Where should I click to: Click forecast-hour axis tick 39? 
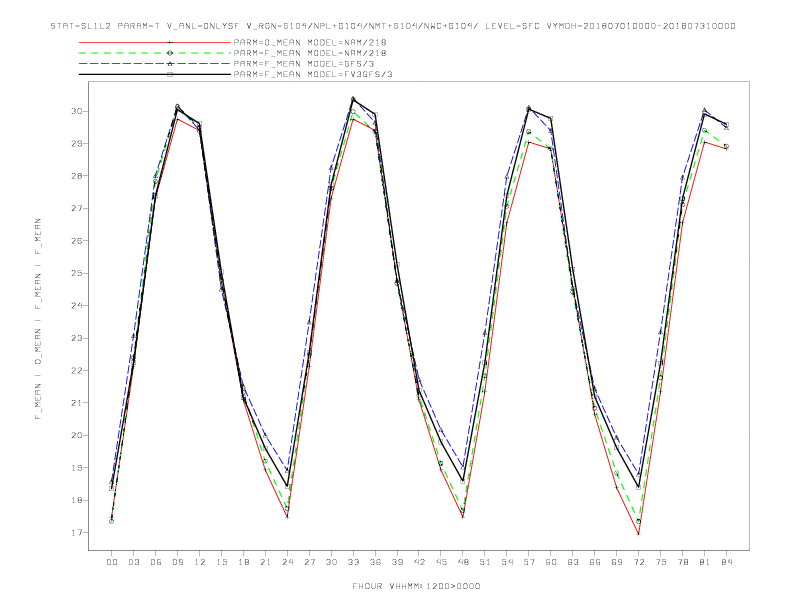397,562
